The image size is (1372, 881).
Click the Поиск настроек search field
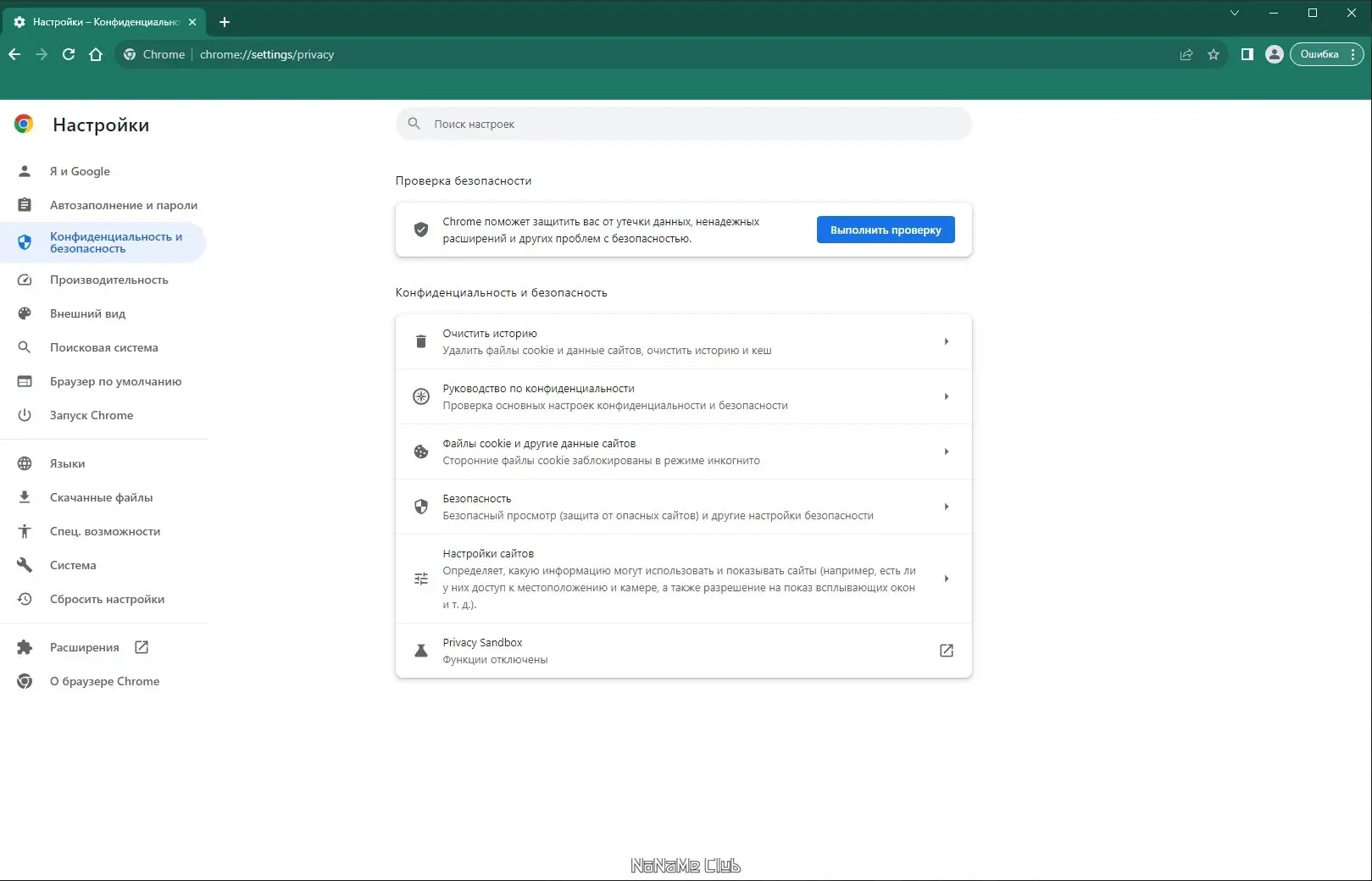point(683,124)
